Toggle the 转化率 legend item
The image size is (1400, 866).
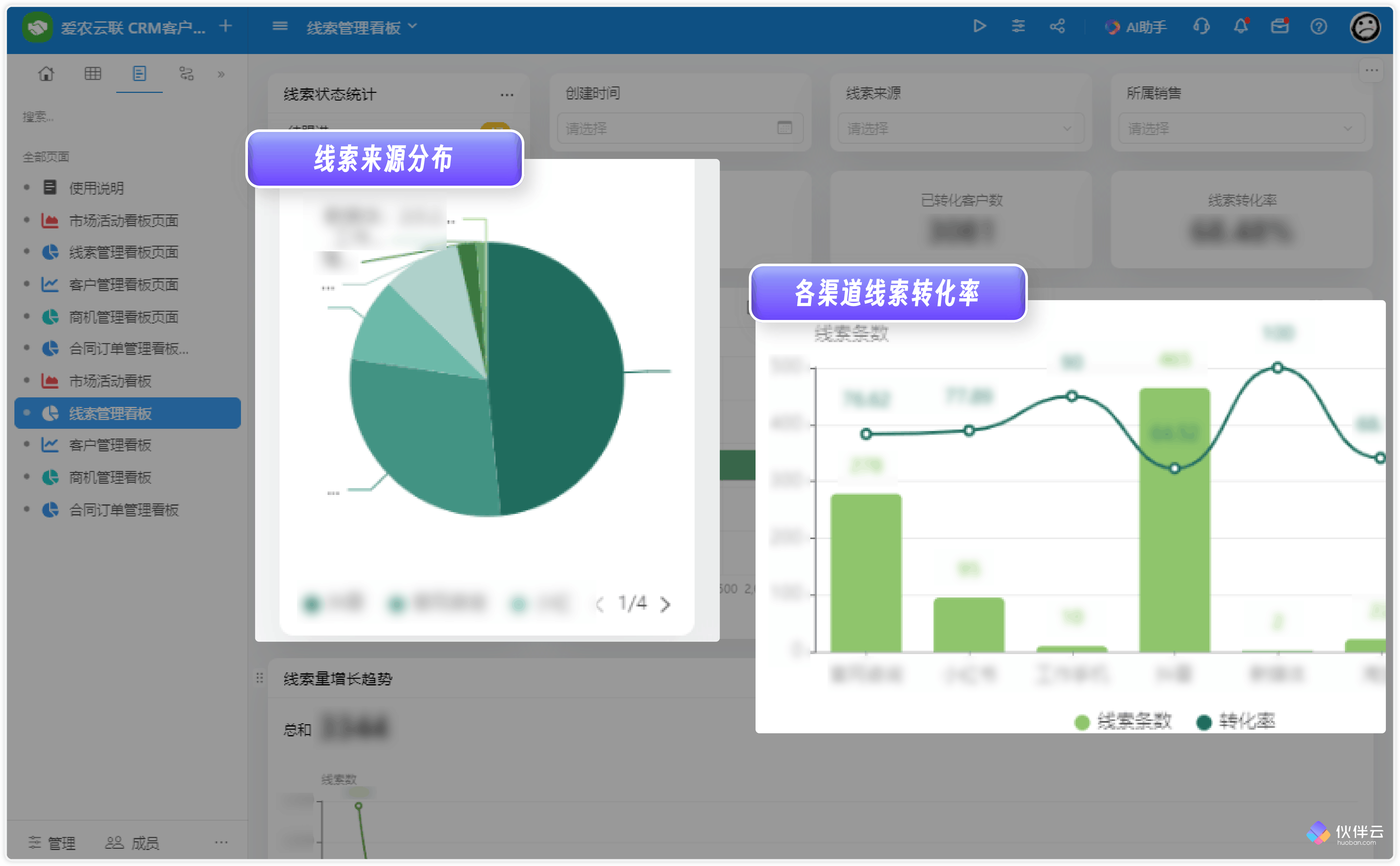(1236, 721)
